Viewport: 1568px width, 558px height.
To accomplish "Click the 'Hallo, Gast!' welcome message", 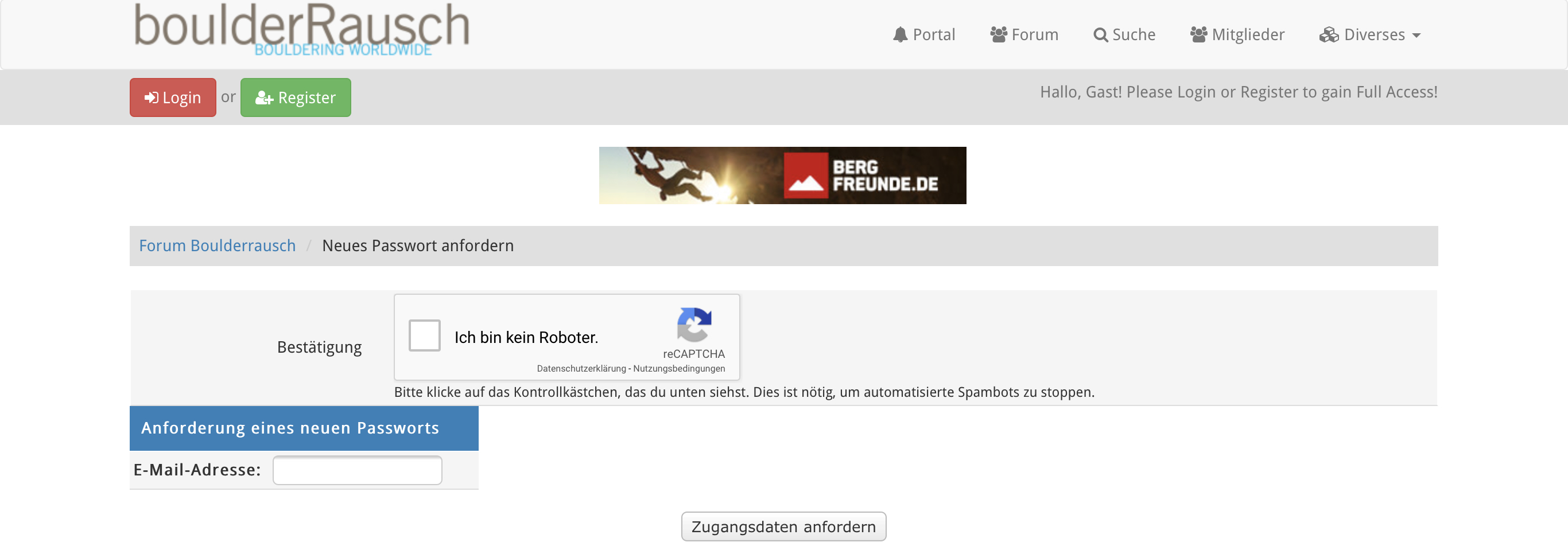I will 1239,92.
